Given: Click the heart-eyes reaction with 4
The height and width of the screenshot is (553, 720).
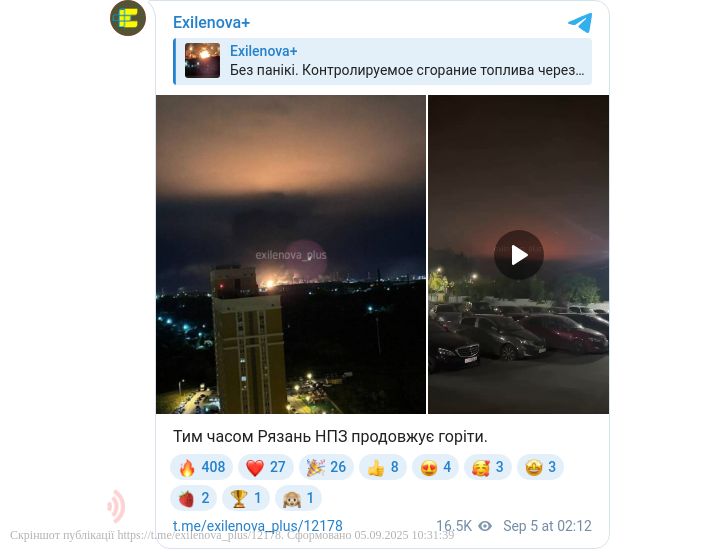Looking at the screenshot, I should pos(435,467).
